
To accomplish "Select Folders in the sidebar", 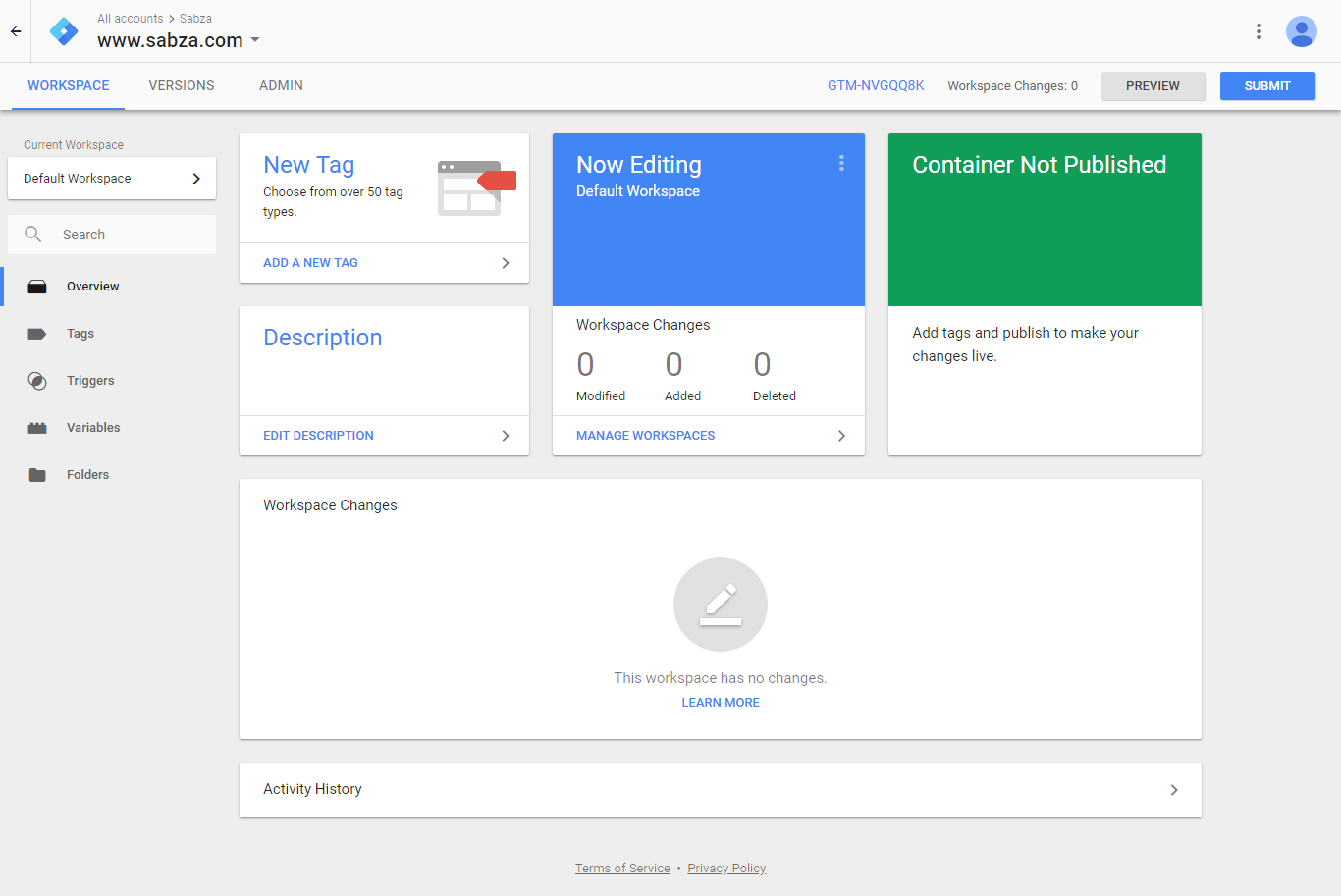I will coord(87,475).
